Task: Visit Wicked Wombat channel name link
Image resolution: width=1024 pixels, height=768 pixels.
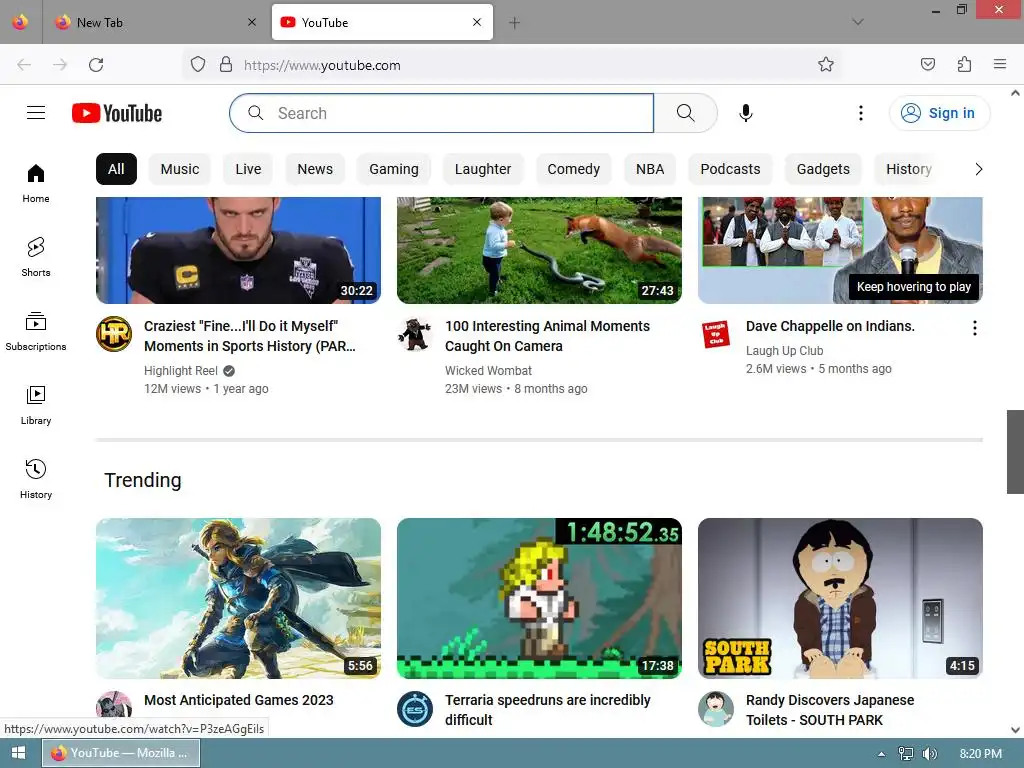Action: [488, 371]
